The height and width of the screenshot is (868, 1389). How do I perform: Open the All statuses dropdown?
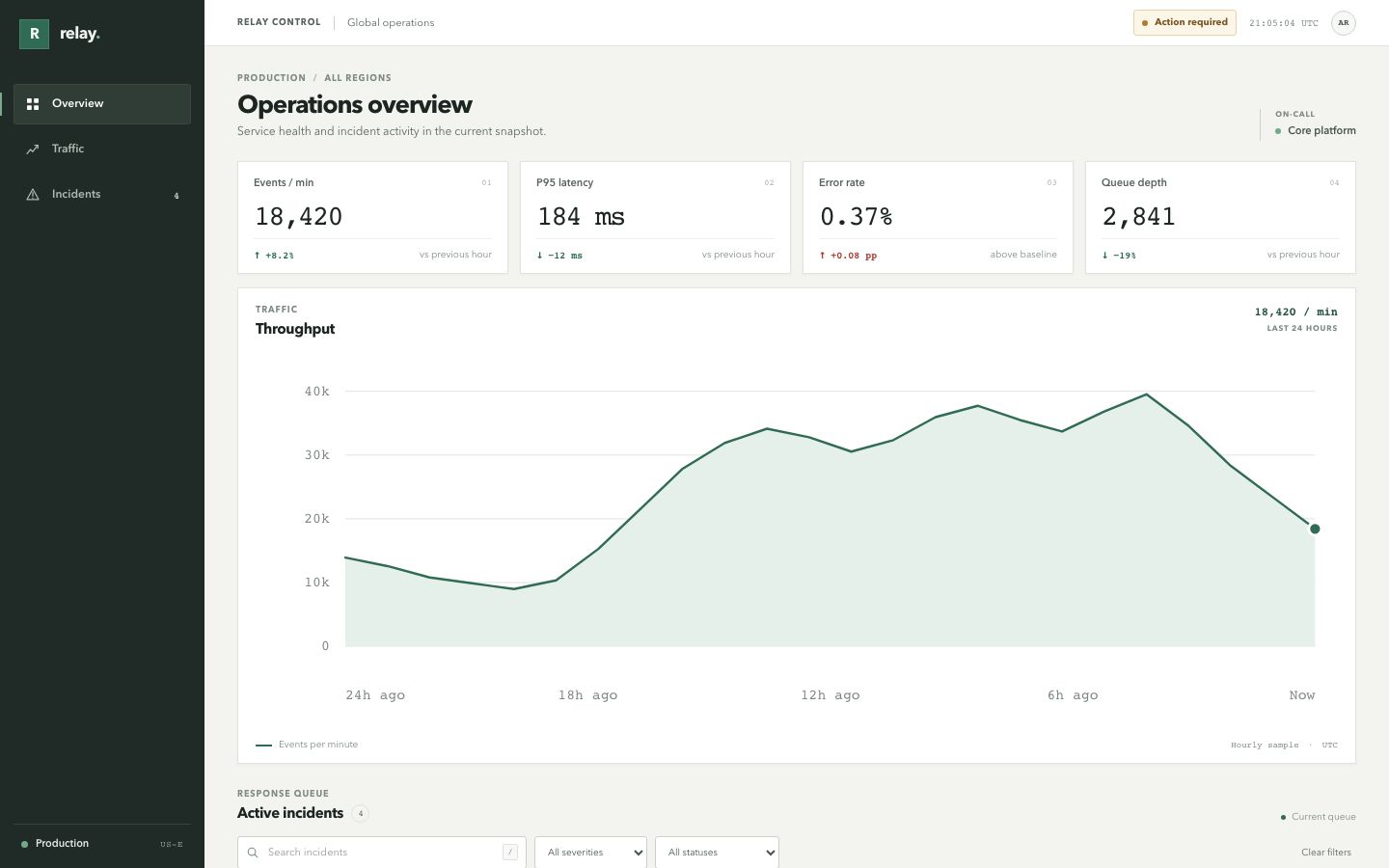click(717, 853)
